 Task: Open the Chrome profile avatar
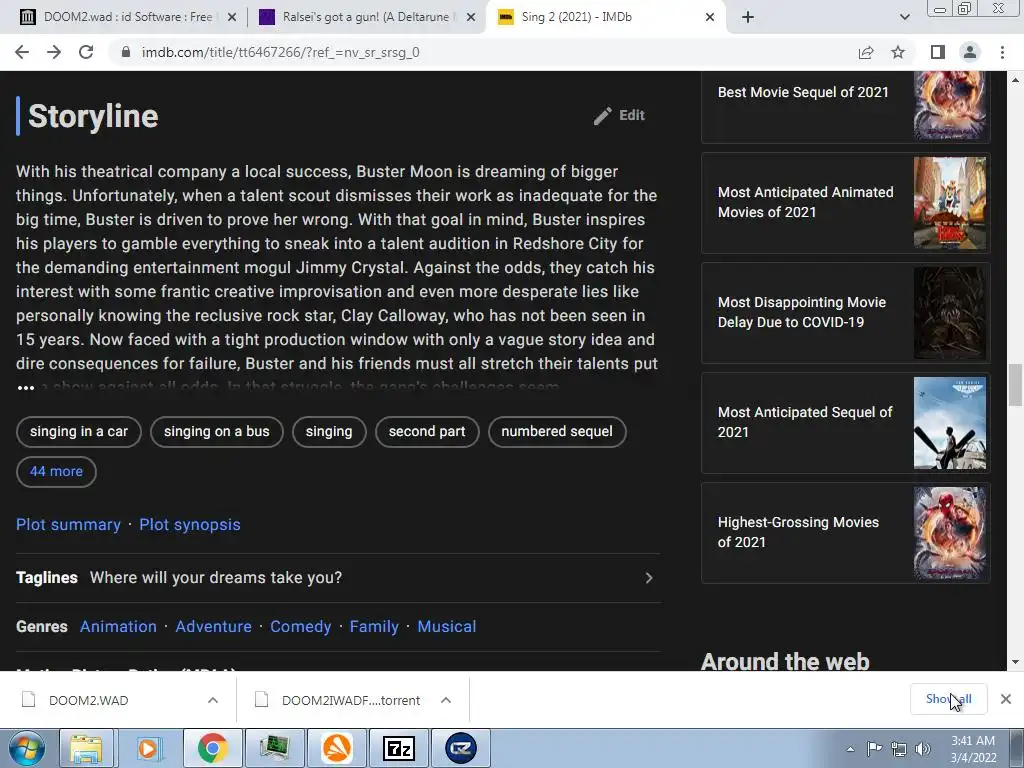point(970,52)
